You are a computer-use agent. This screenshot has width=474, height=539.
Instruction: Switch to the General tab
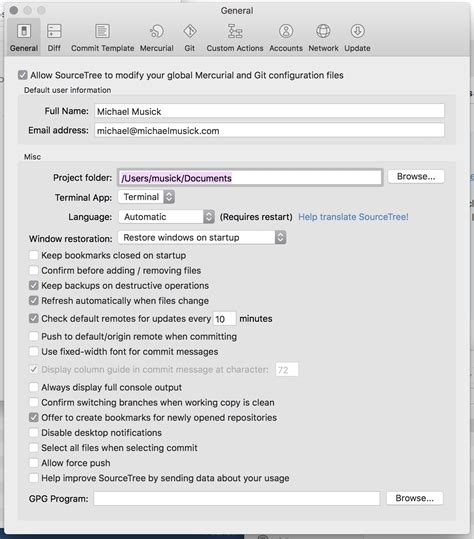click(x=24, y=37)
